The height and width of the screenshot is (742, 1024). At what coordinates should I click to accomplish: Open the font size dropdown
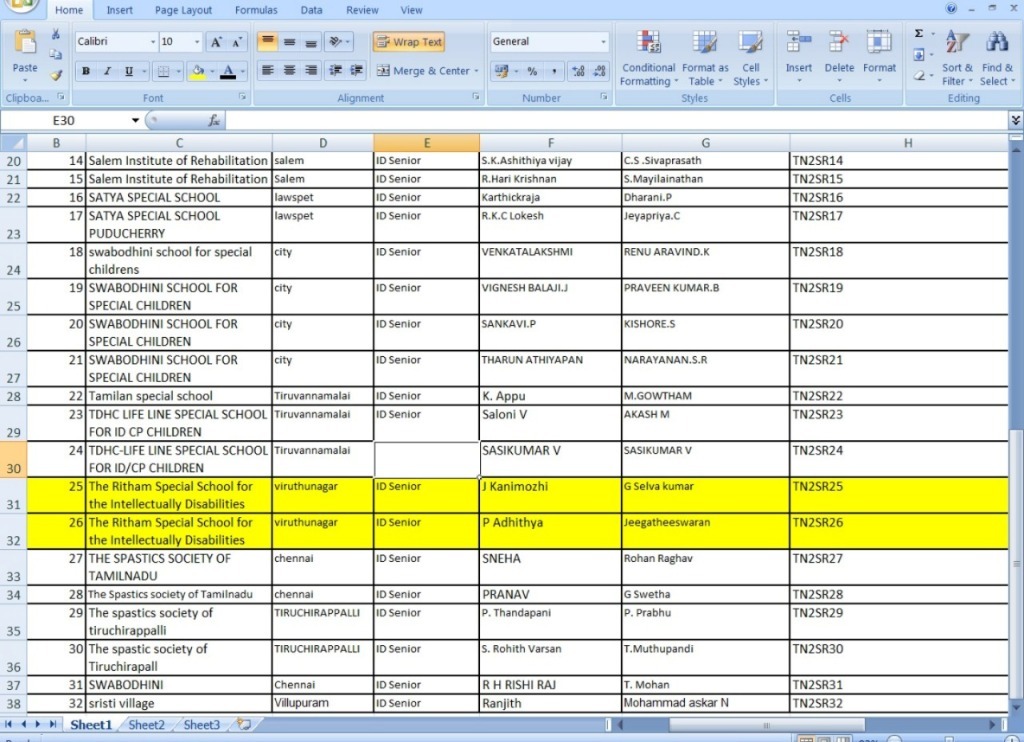pos(197,42)
